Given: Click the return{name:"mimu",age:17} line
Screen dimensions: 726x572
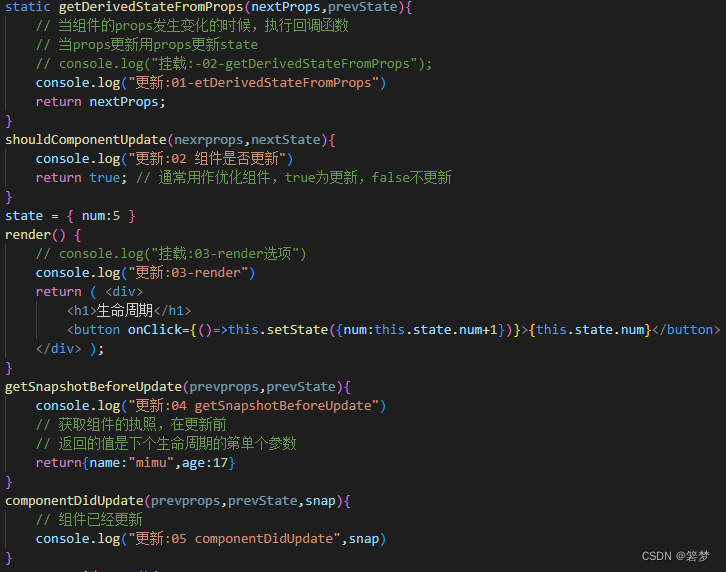Looking at the screenshot, I should pos(136,463).
